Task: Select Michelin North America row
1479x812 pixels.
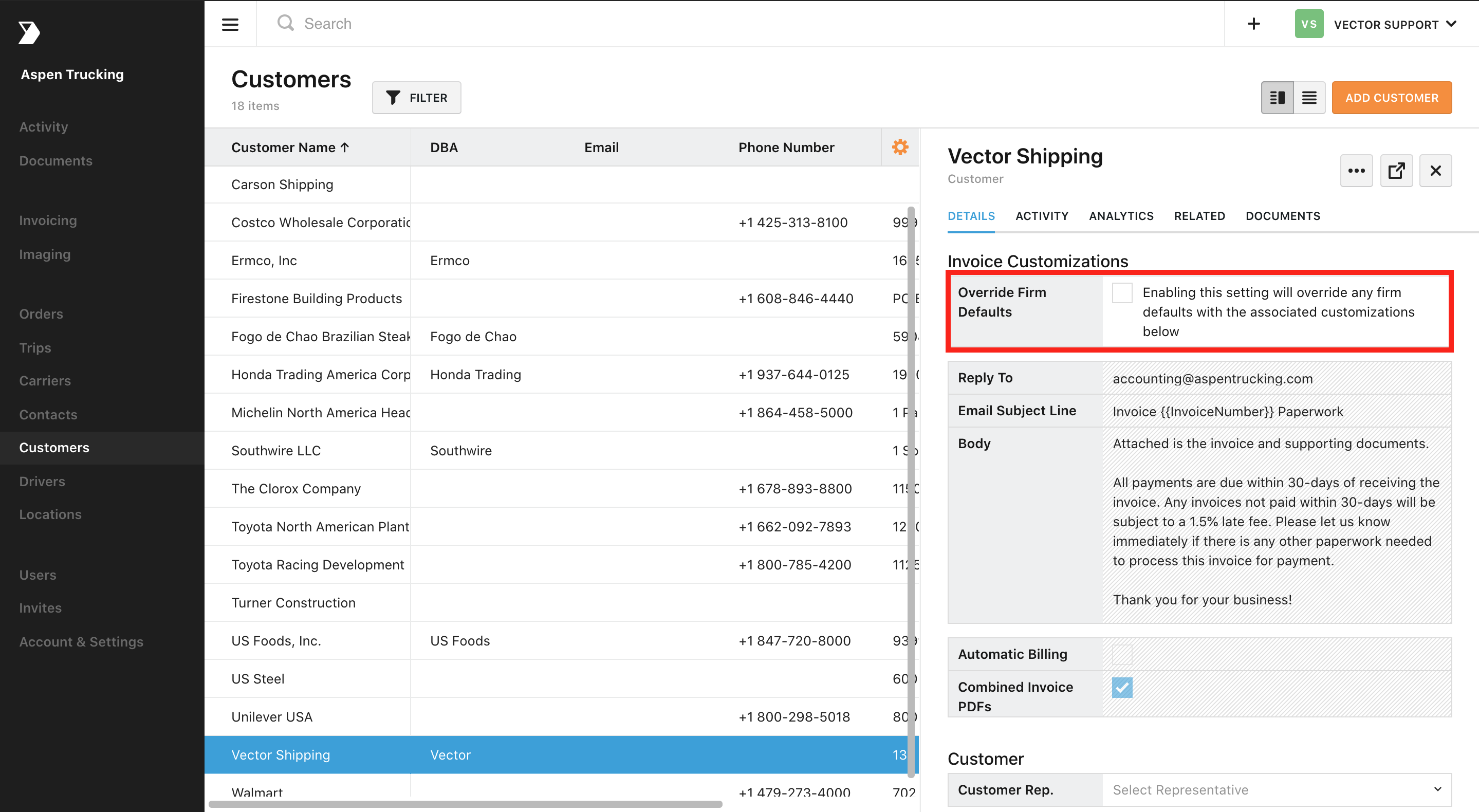Action: click(562, 412)
